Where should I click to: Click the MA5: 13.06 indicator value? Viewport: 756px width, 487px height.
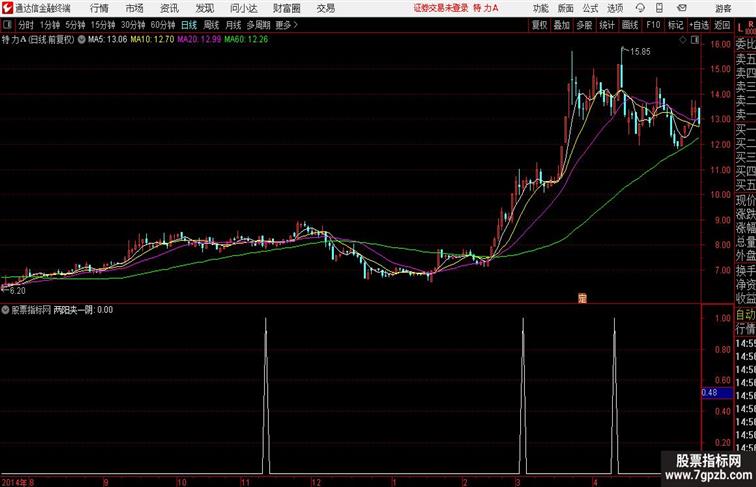(107, 40)
